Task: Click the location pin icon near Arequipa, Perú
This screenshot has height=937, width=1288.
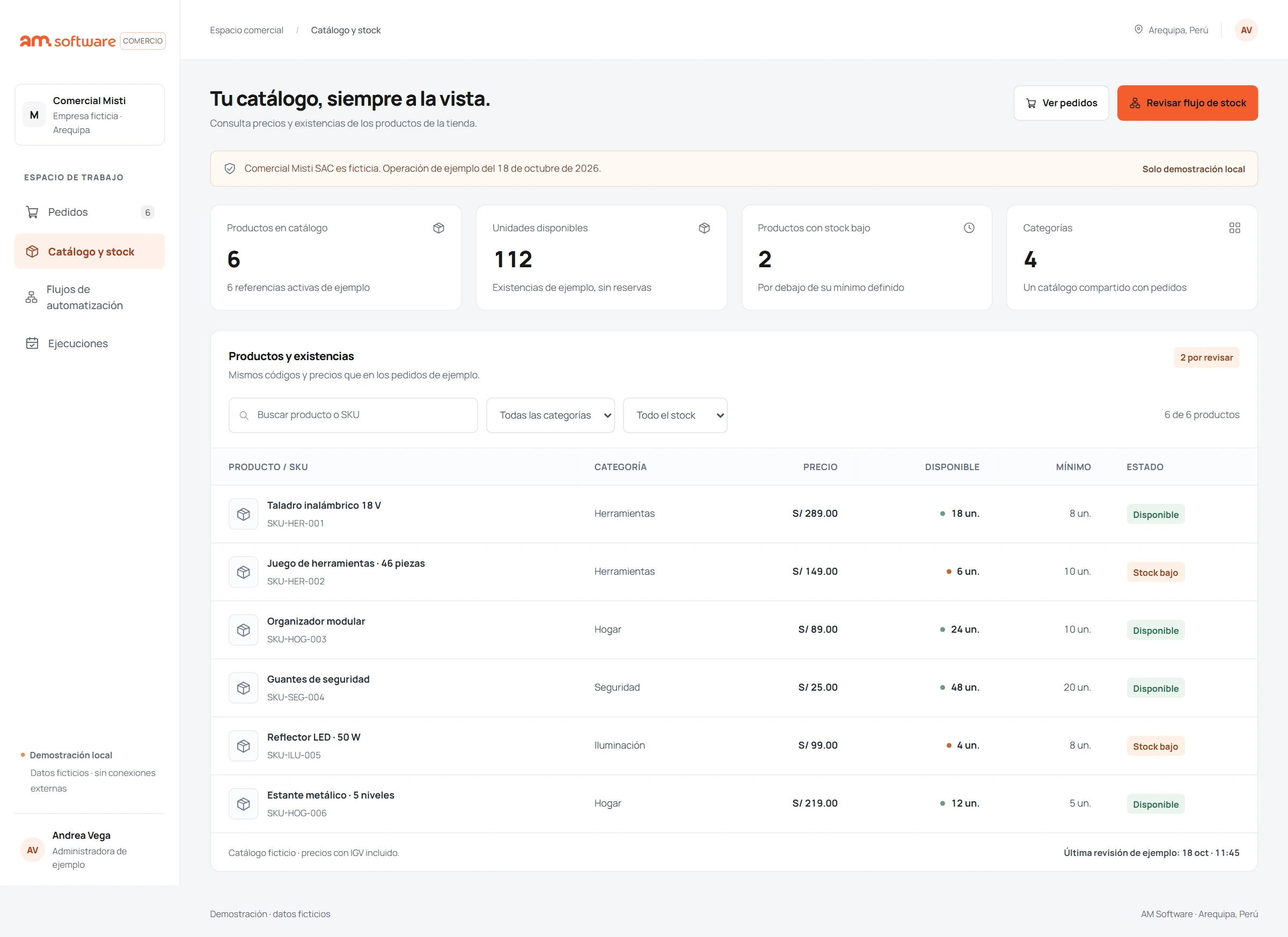Action: [1138, 30]
